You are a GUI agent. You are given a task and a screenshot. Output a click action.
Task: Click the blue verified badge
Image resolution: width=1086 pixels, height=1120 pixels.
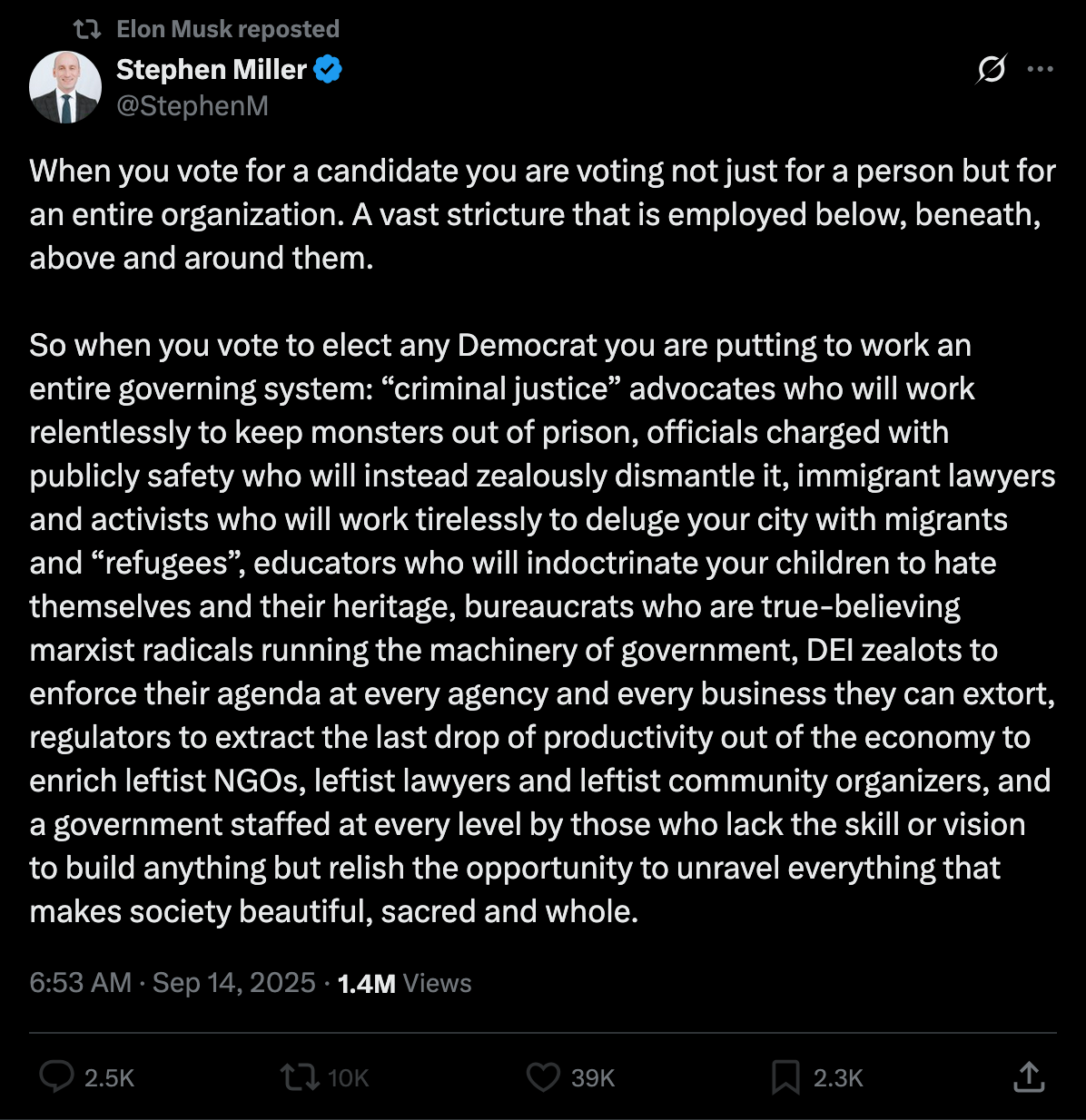(328, 69)
